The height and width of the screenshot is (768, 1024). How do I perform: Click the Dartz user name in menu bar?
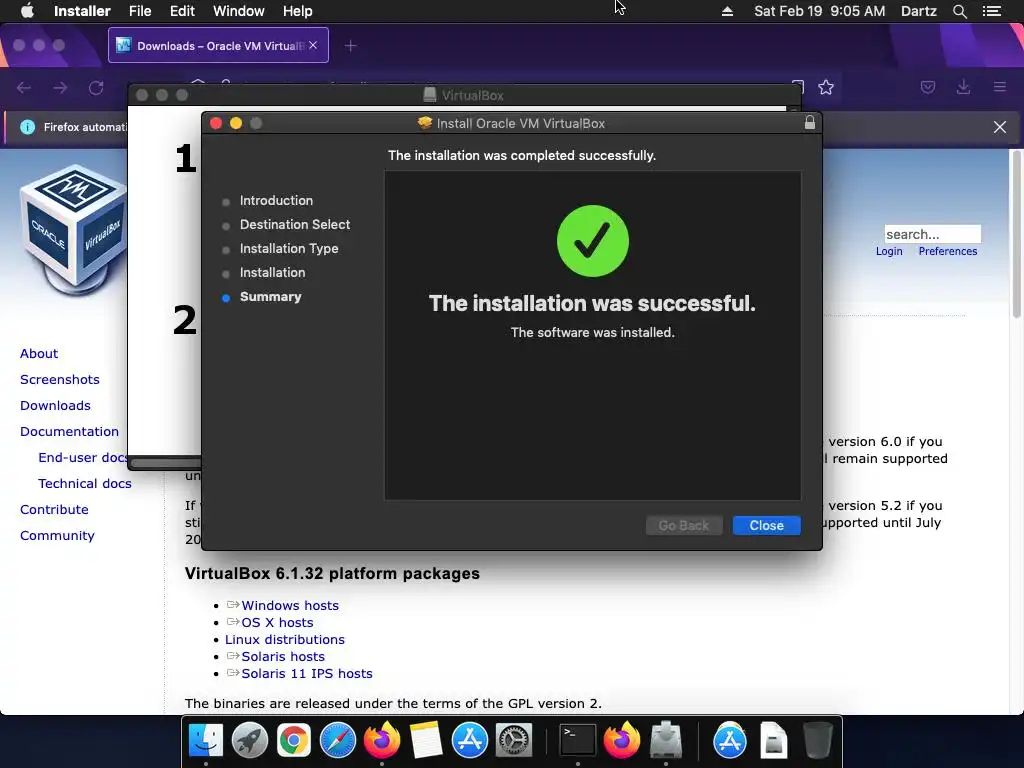pos(918,11)
